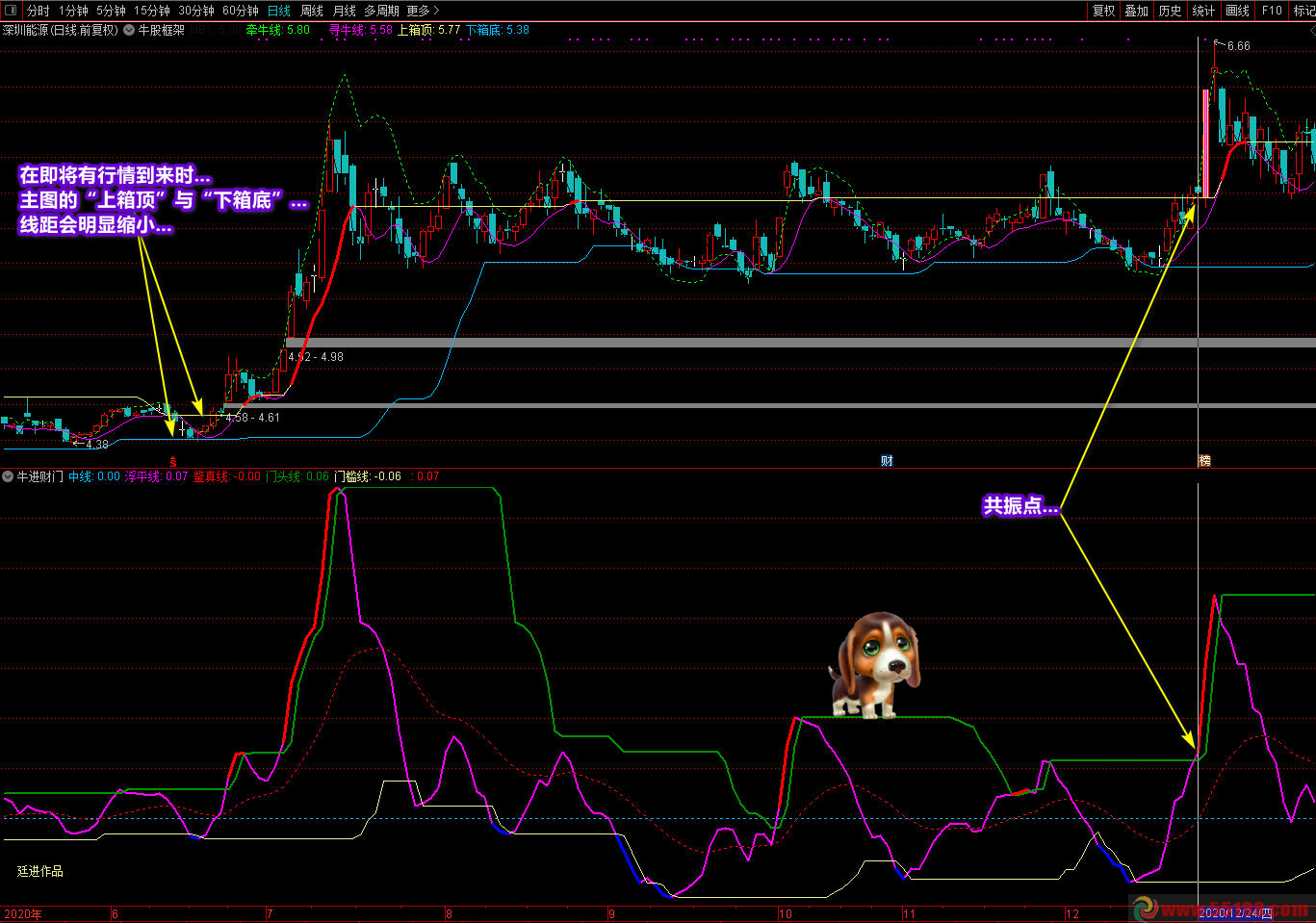Click the 2020/12/24 date marker on timeline
The image size is (1316, 923).
[1235, 912]
